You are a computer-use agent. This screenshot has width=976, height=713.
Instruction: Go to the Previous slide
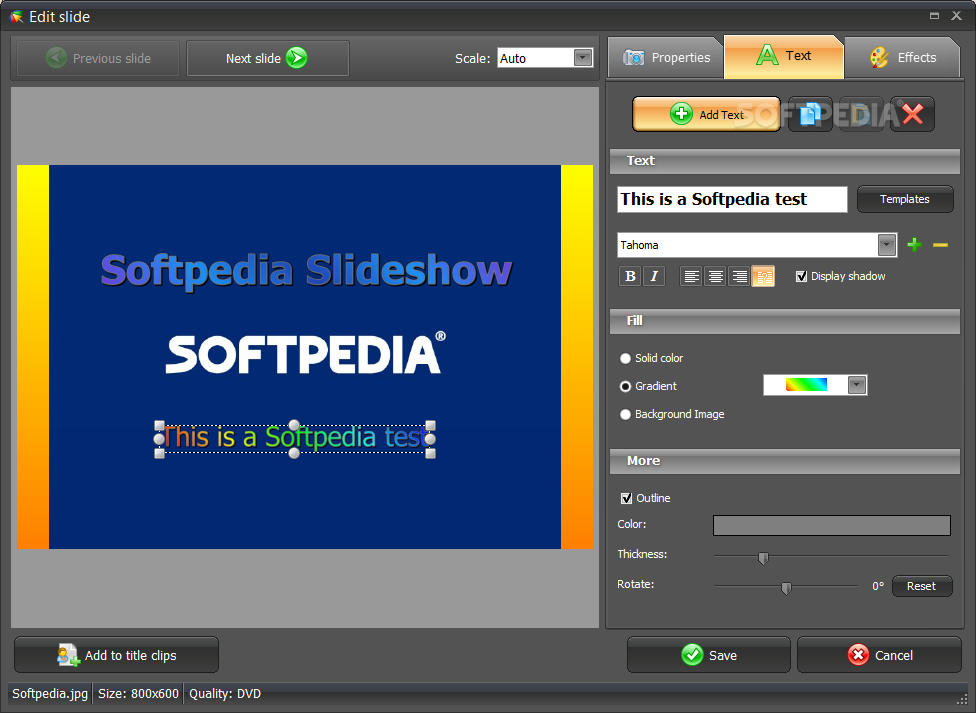tap(98, 59)
